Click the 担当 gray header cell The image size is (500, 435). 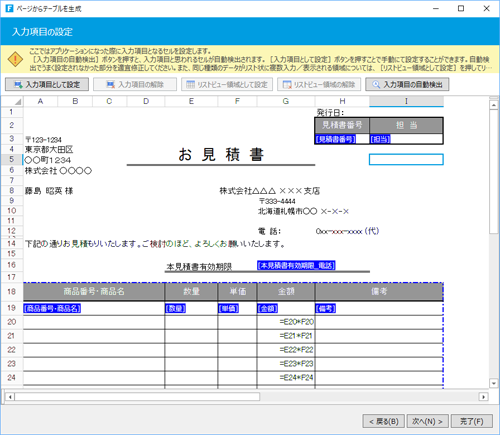point(406,125)
